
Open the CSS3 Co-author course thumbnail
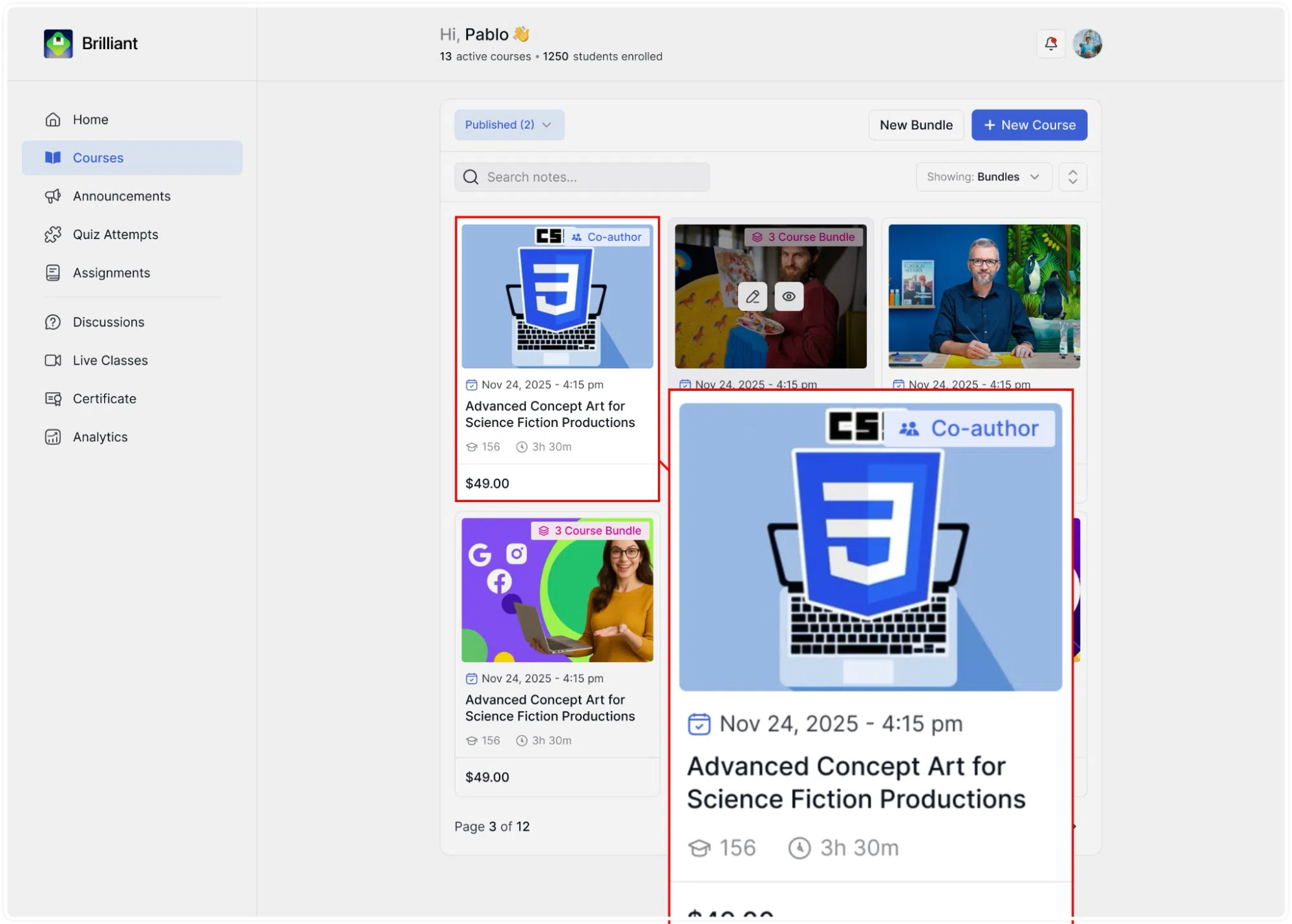tap(557, 297)
